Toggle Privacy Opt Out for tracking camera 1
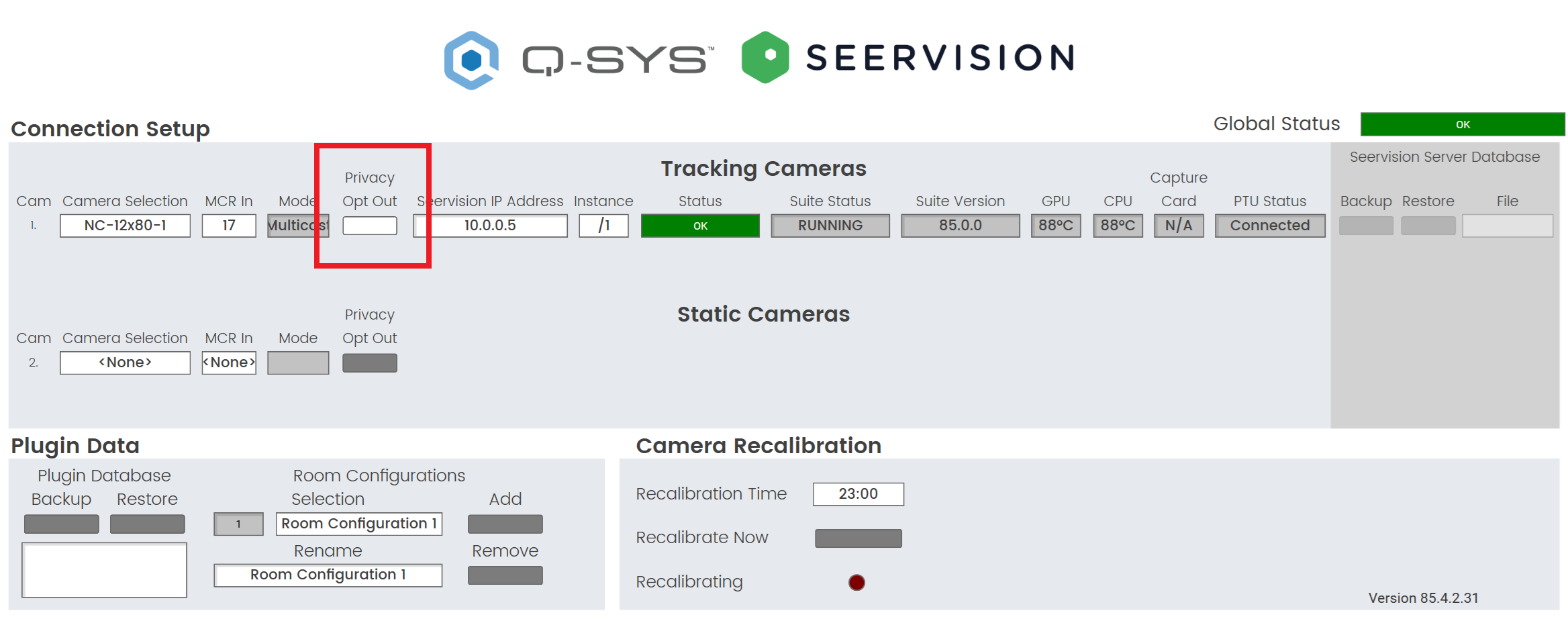Viewport: 1568px width, 619px height. point(369,226)
